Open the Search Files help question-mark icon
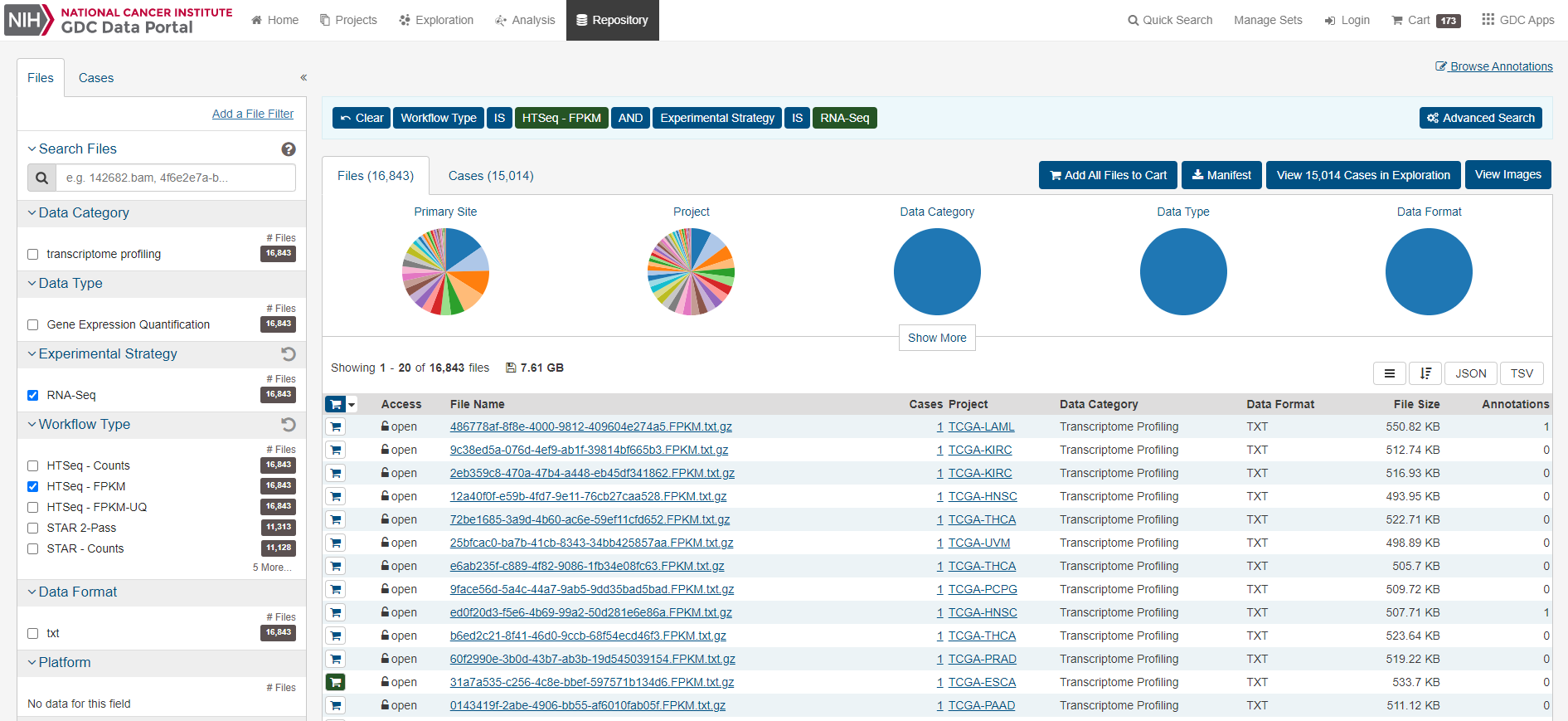 [x=289, y=149]
